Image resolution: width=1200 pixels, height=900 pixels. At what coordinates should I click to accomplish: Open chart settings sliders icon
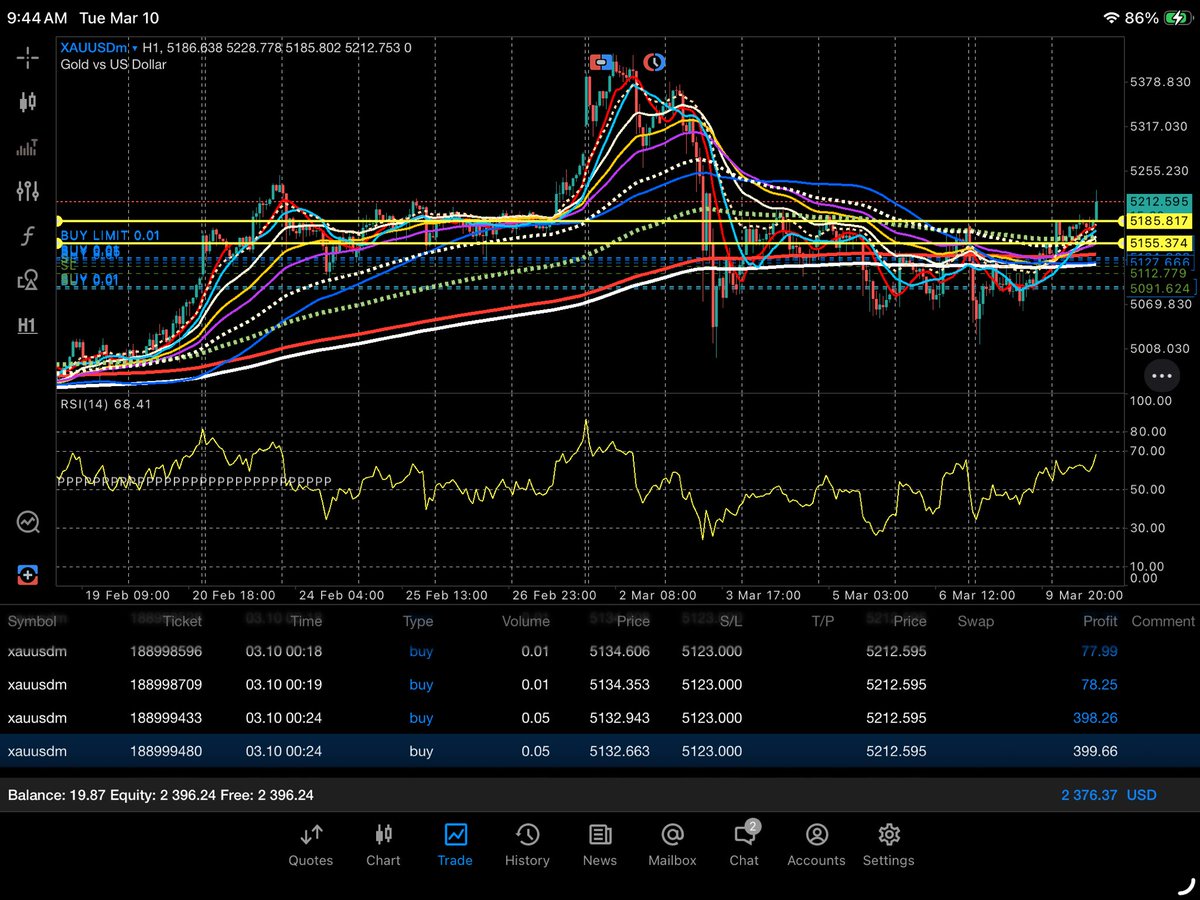(27, 191)
